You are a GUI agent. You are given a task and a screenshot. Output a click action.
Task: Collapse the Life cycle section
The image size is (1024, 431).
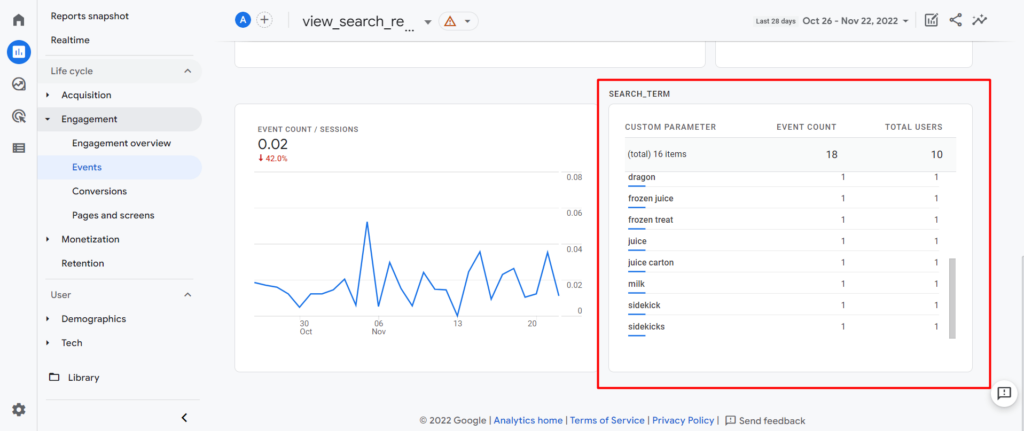pyautogui.click(x=188, y=71)
